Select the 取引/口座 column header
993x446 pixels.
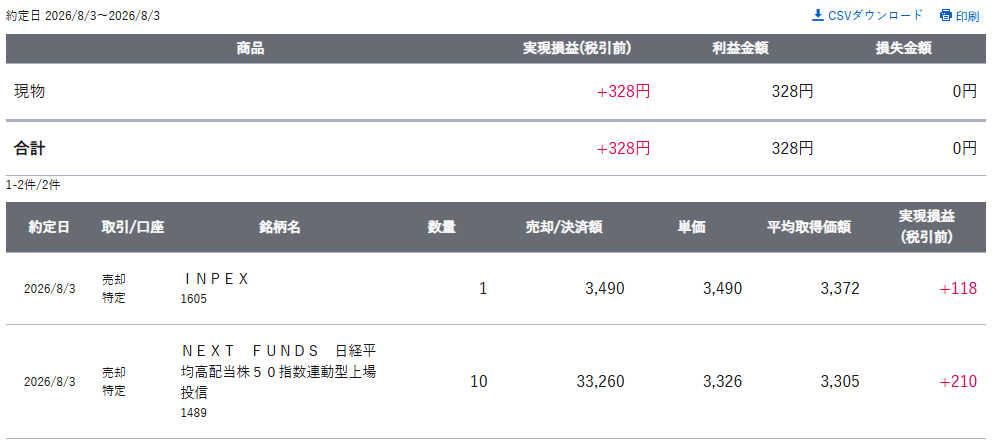132,227
